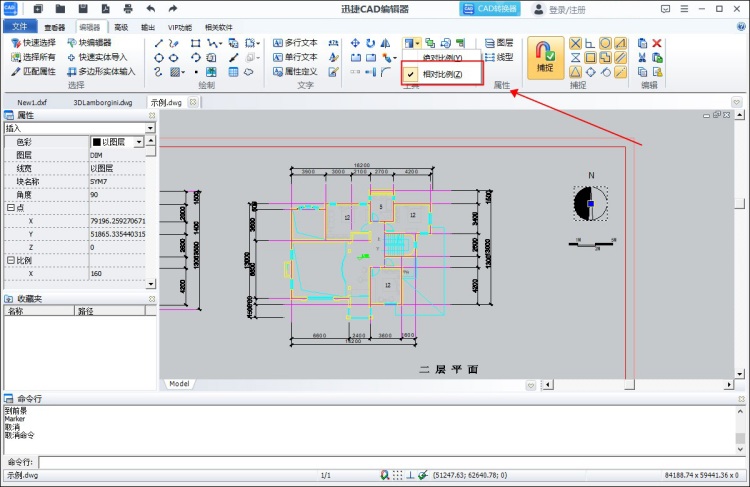Toggle the large 捕捉 snap button

point(545,58)
